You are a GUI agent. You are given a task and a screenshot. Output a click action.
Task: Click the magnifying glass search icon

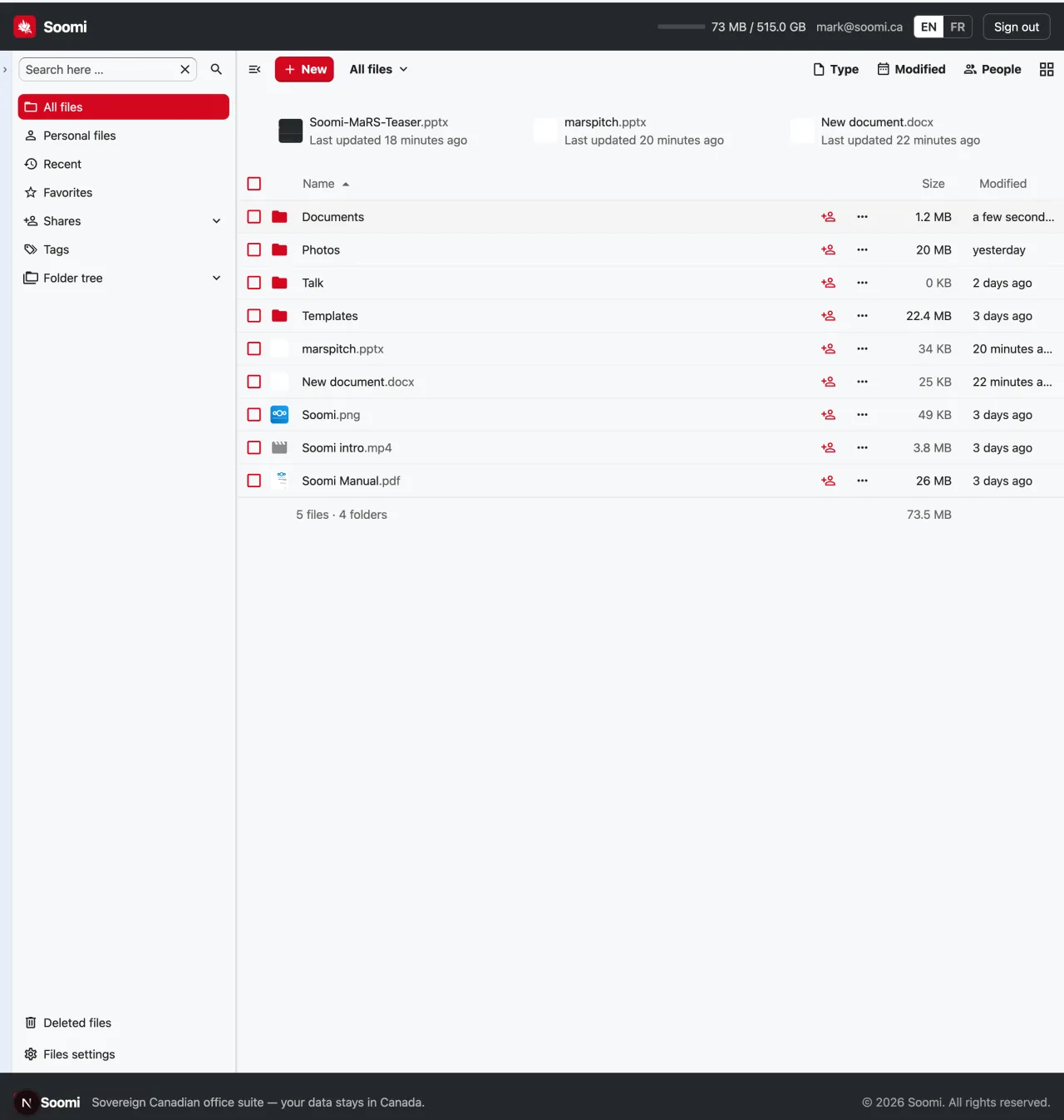point(216,70)
